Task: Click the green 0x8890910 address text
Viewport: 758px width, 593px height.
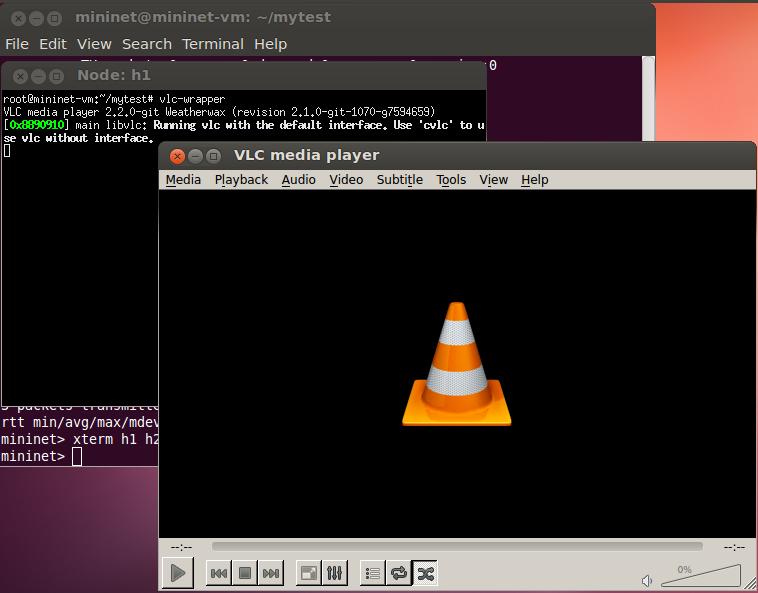Action: click(x=37, y=125)
